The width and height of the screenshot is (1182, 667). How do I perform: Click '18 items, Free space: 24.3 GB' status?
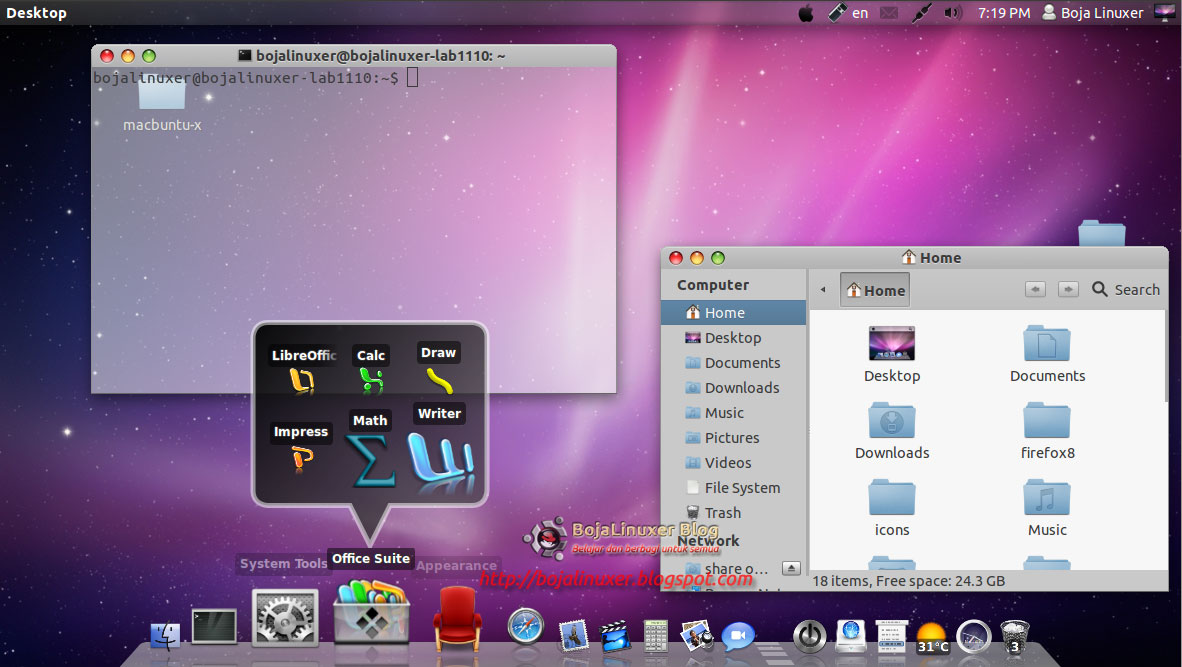coord(908,581)
